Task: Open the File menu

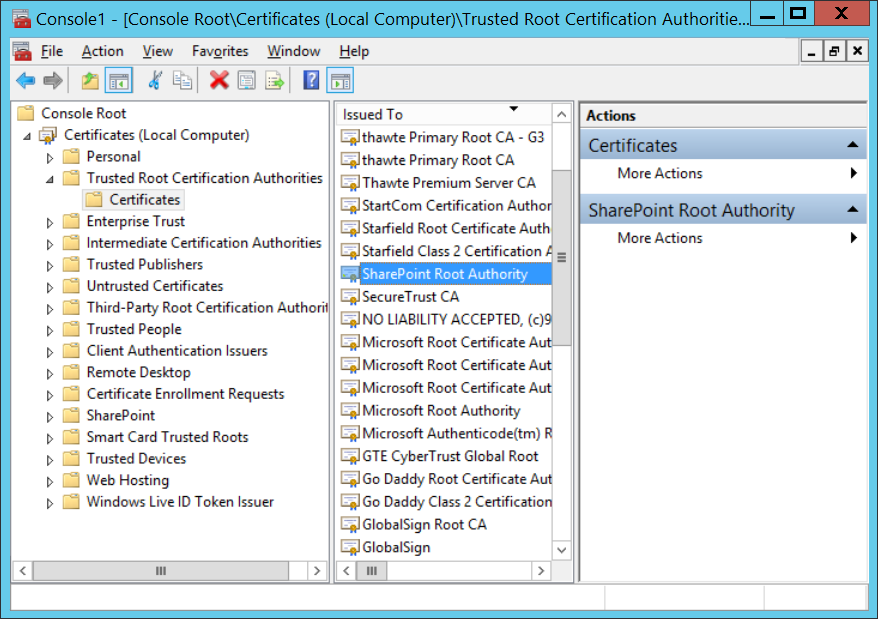Action: (x=52, y=52)
